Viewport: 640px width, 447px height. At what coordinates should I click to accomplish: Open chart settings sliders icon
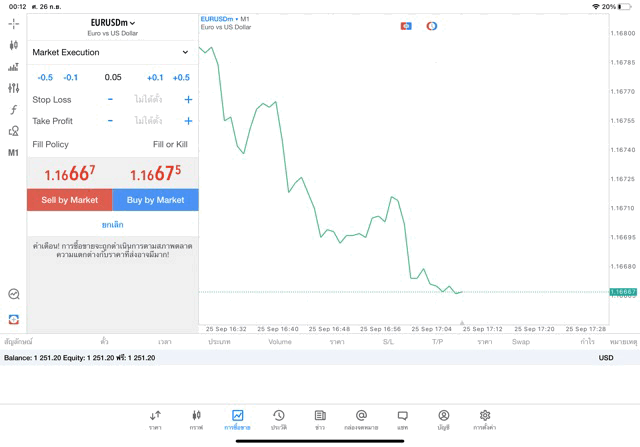coord(13,88)
